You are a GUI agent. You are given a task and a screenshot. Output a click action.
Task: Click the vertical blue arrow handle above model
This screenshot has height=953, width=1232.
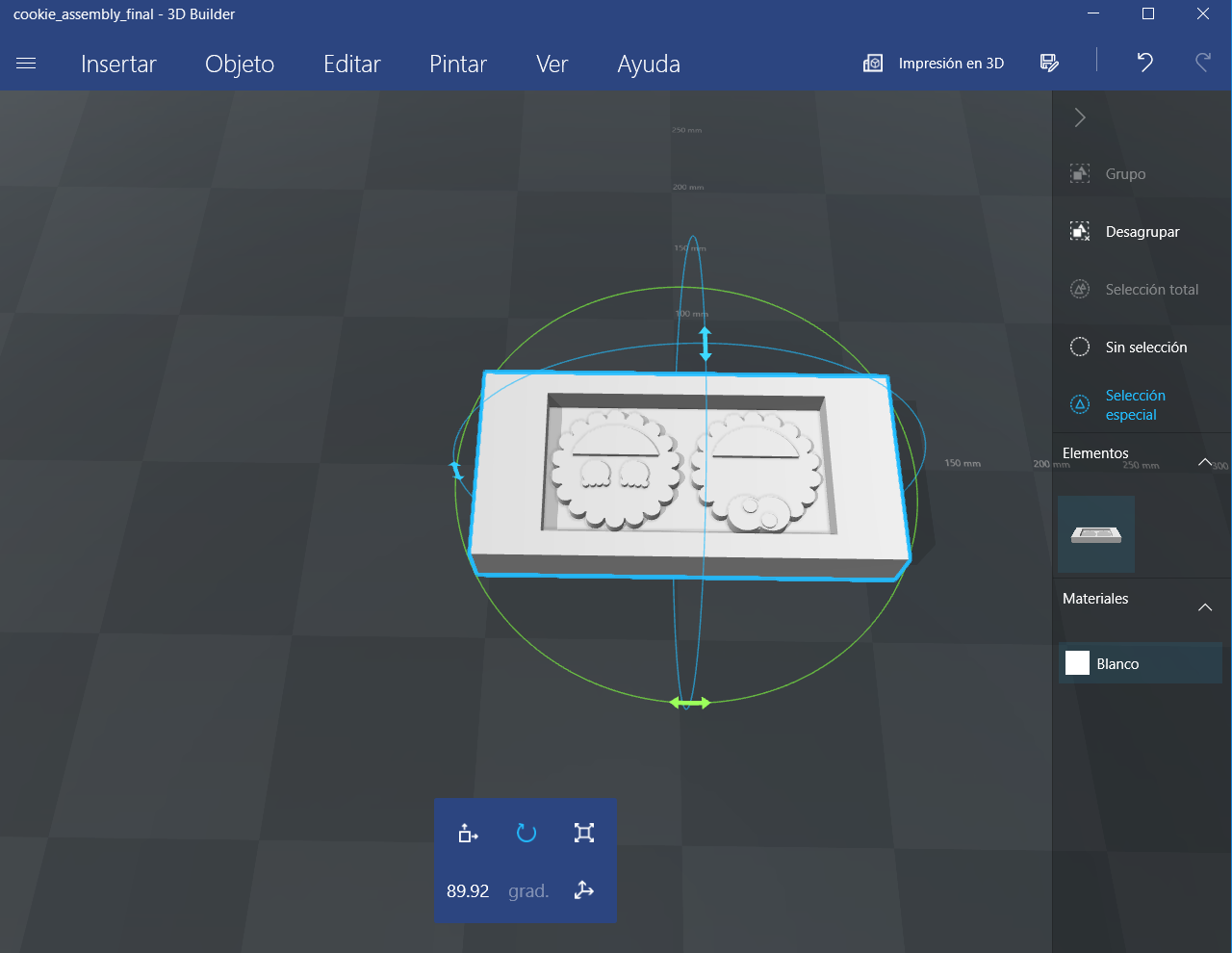click(706, 345)
